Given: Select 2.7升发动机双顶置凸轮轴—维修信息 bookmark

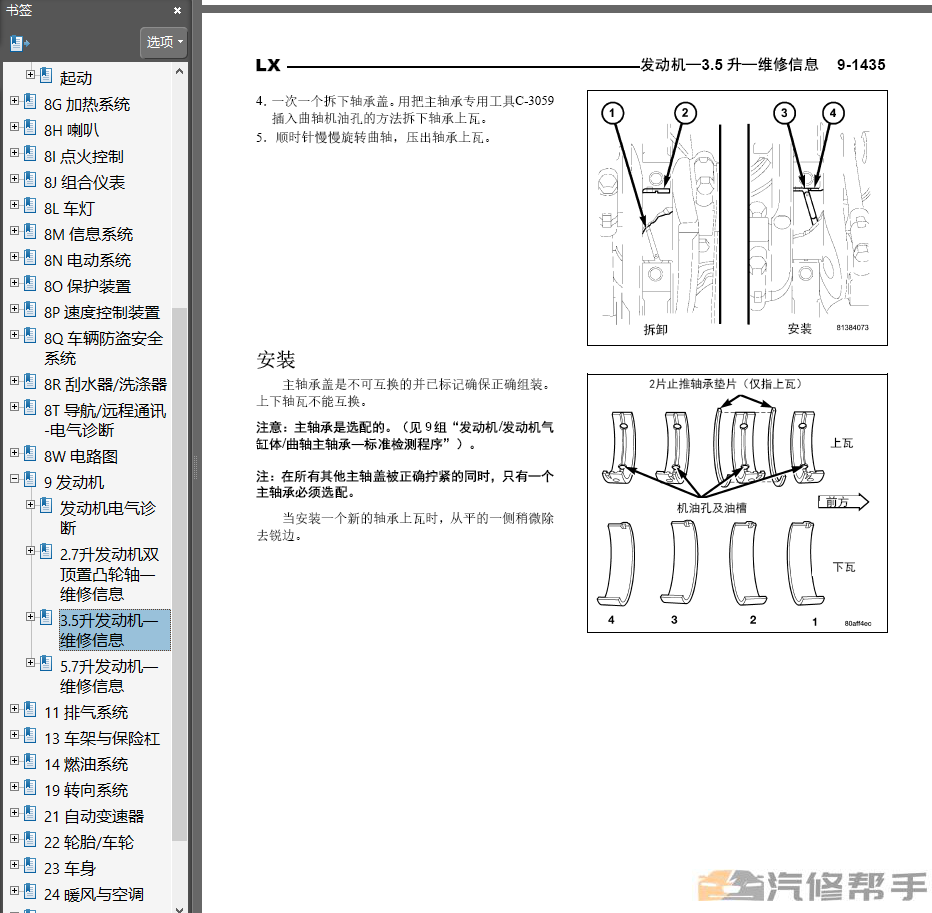Looking at the screenshot, I should [x=109, y=574].
